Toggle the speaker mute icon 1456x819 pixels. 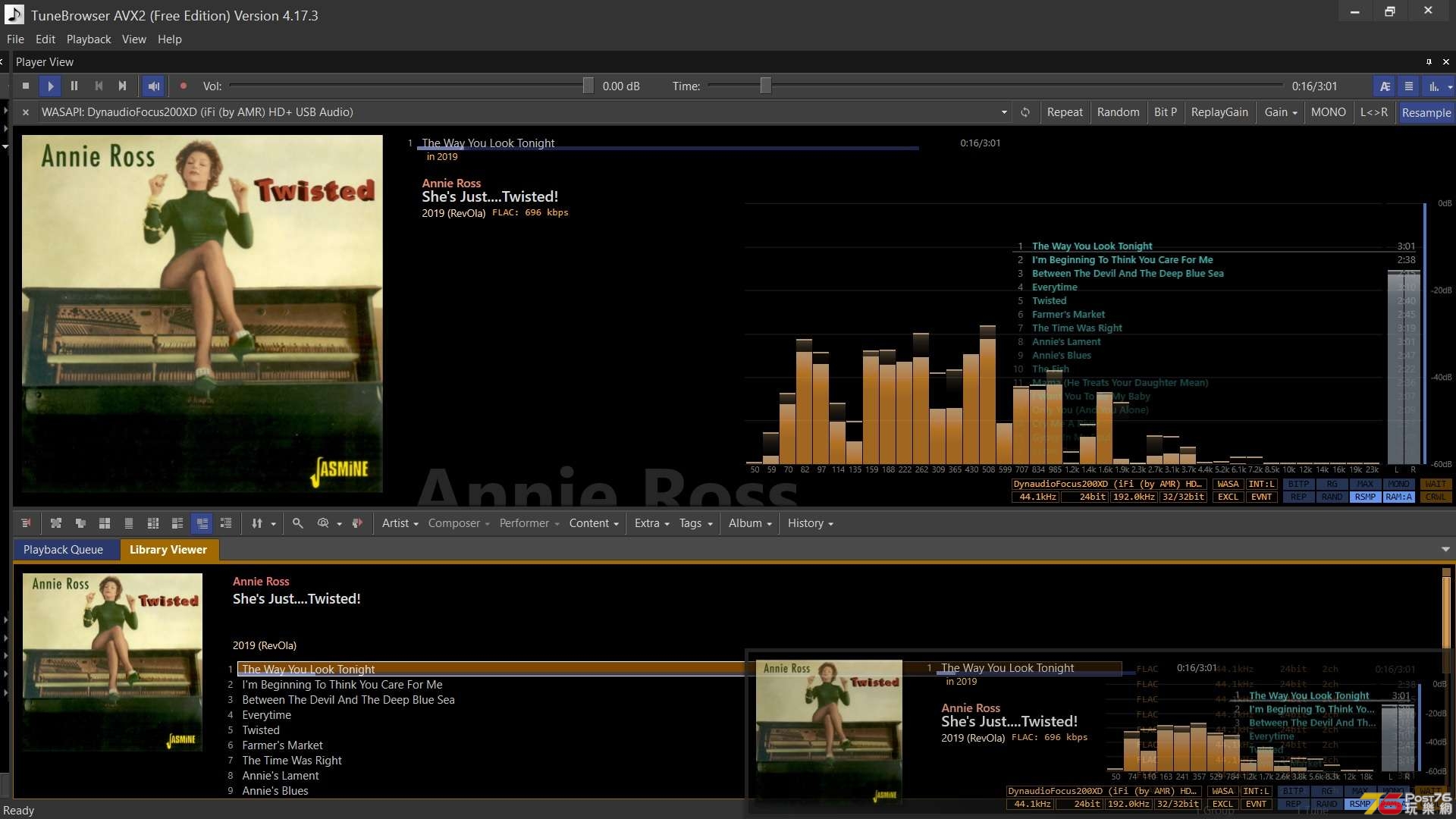153,86
